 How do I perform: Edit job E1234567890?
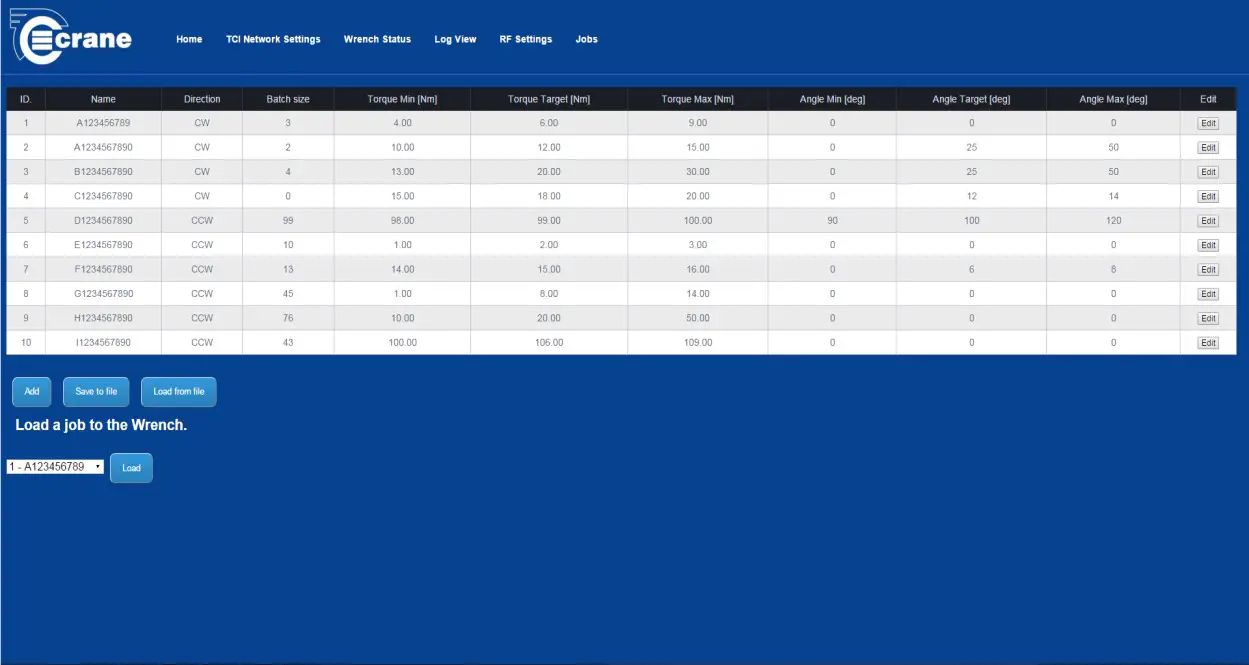click(x=1208, y=245)
